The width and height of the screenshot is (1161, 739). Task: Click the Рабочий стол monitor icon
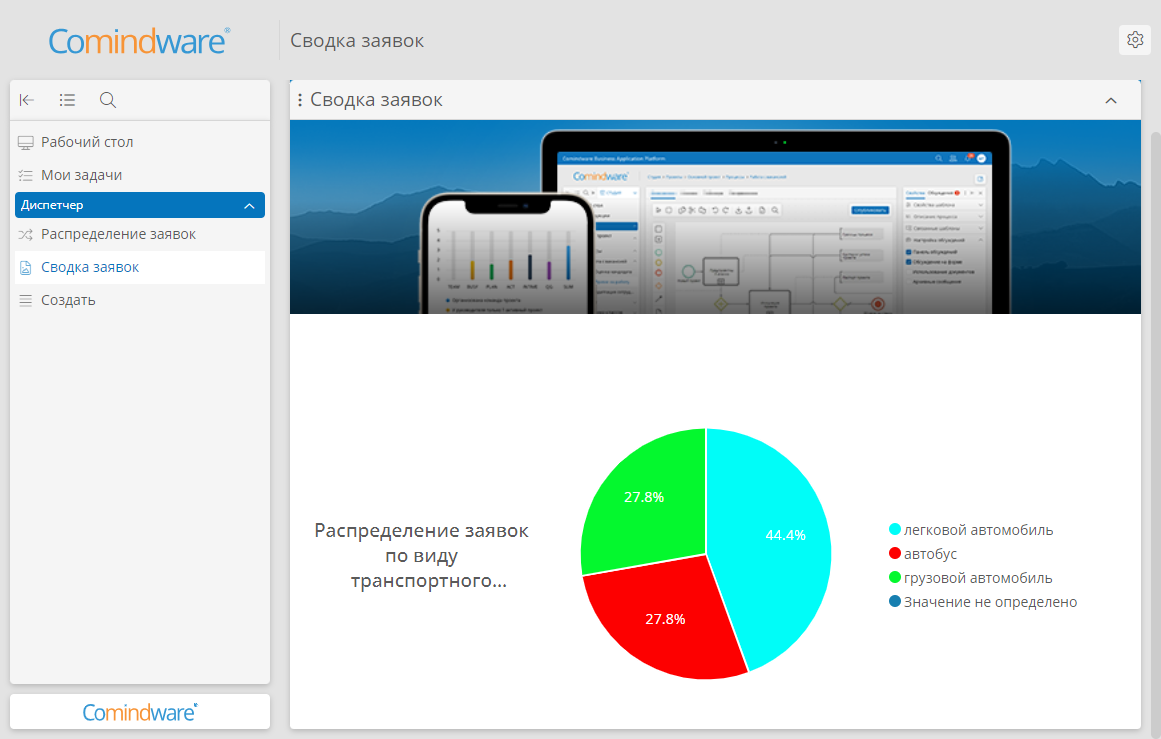26,142
